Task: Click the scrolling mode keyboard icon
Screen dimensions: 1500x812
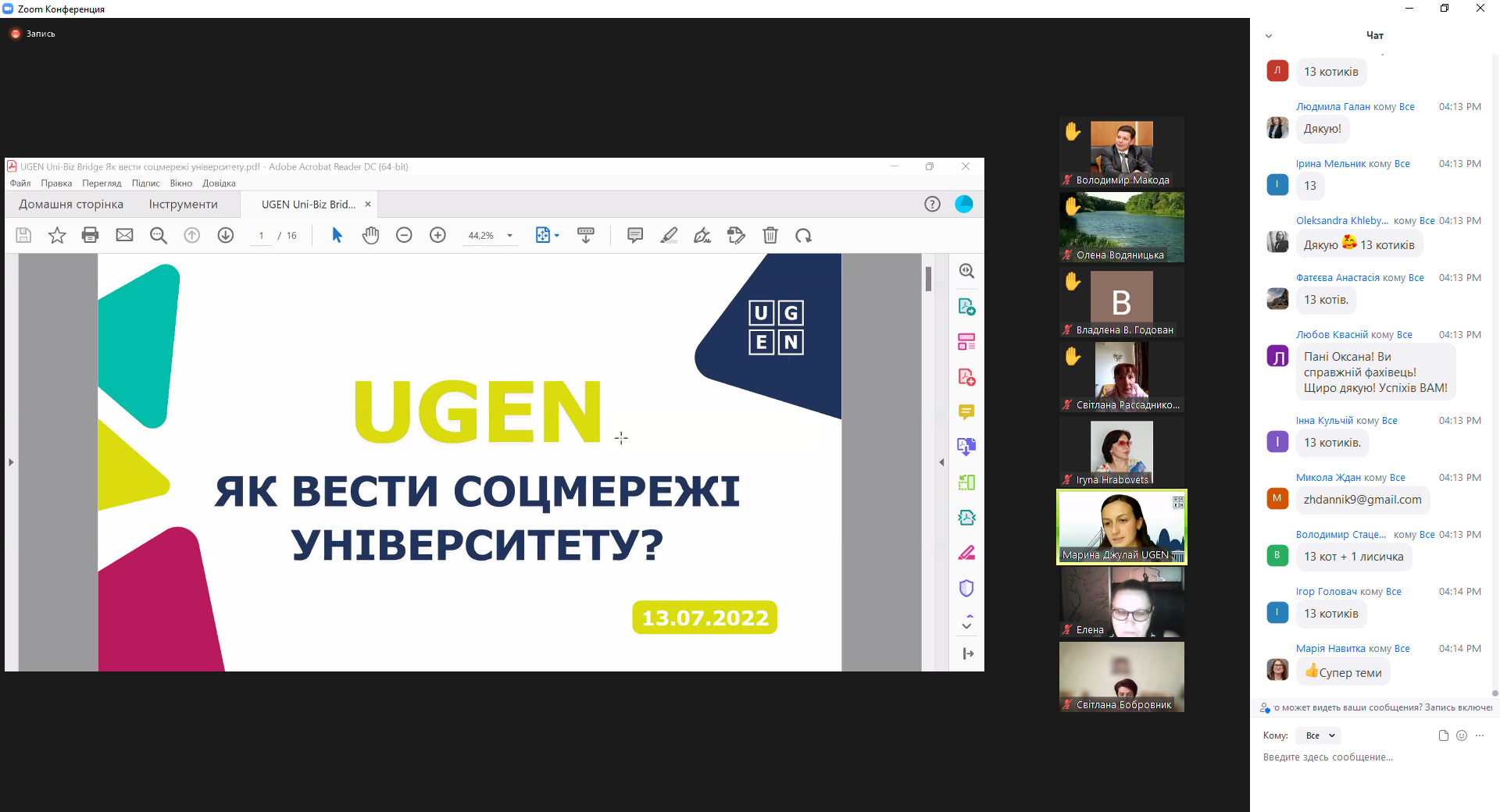Action: pos(585,235)
